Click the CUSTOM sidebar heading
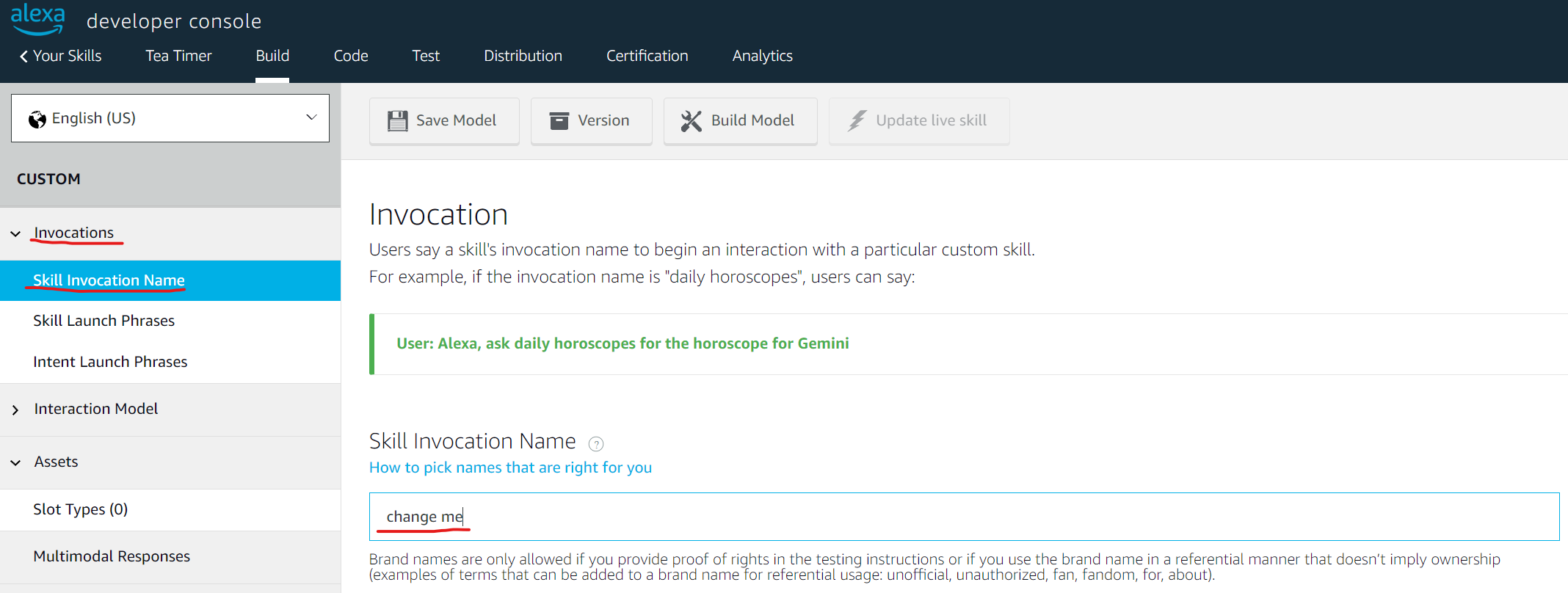This screenshot has width=1568, height=593. [48, 179]
